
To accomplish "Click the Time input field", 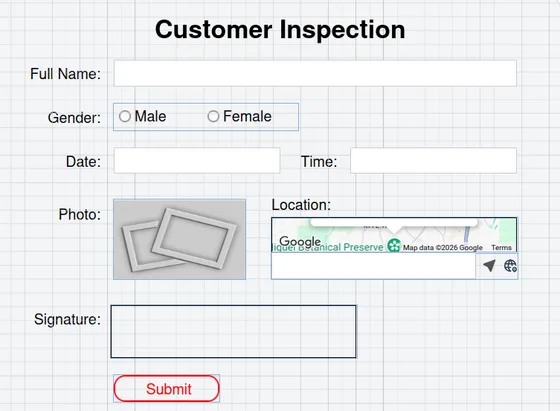I will (x=434, y=161).
